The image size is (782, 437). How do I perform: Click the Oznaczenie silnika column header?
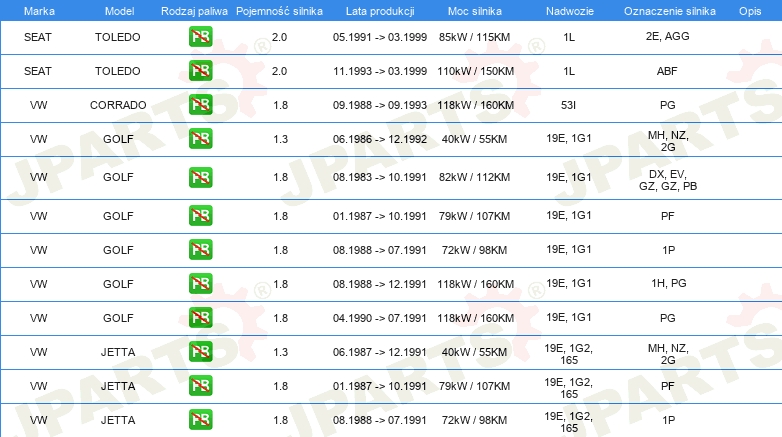[x=670, y=11]
